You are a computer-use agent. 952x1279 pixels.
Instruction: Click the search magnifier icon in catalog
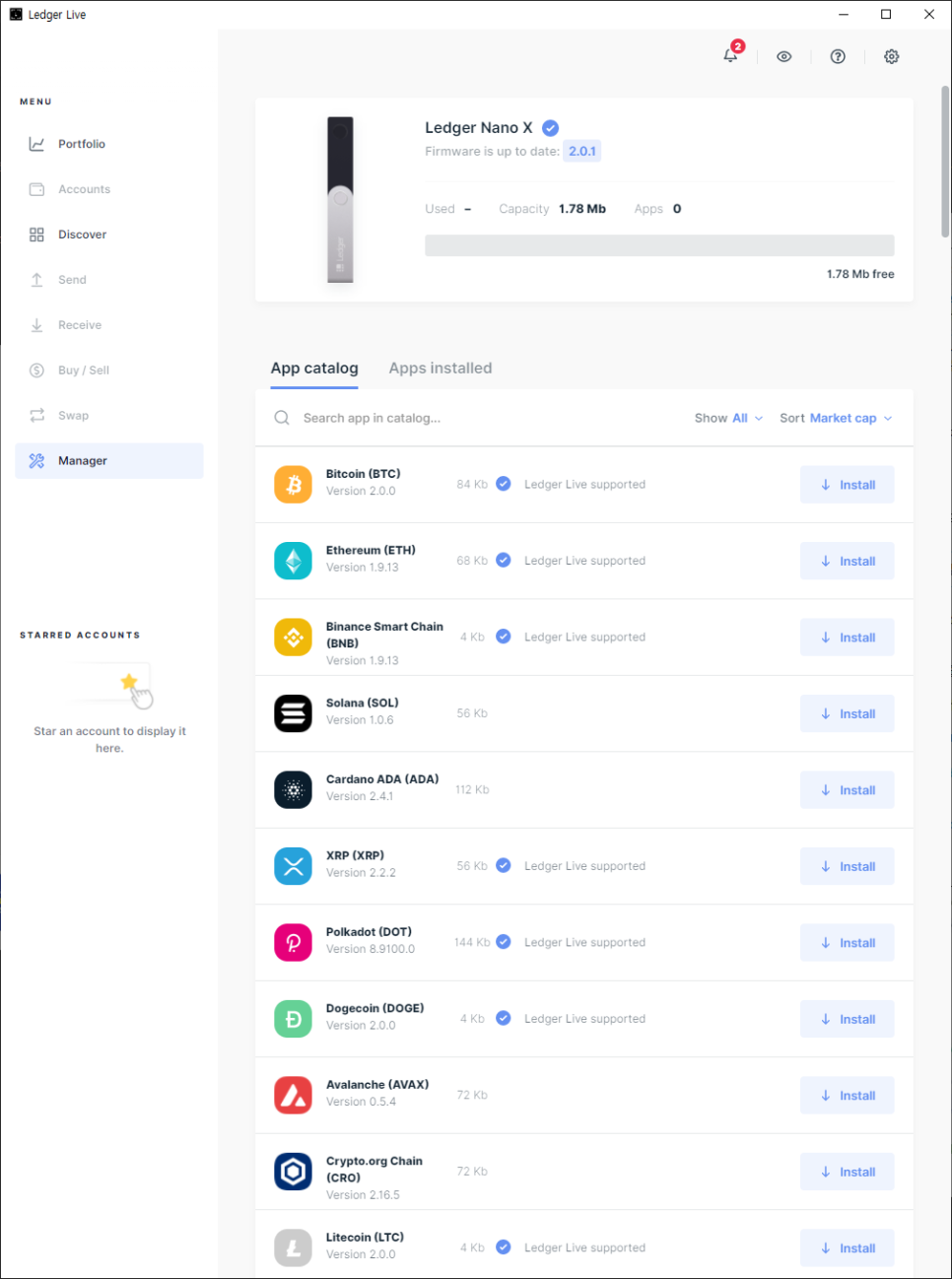pyautogui.click(x=282, y=418)
